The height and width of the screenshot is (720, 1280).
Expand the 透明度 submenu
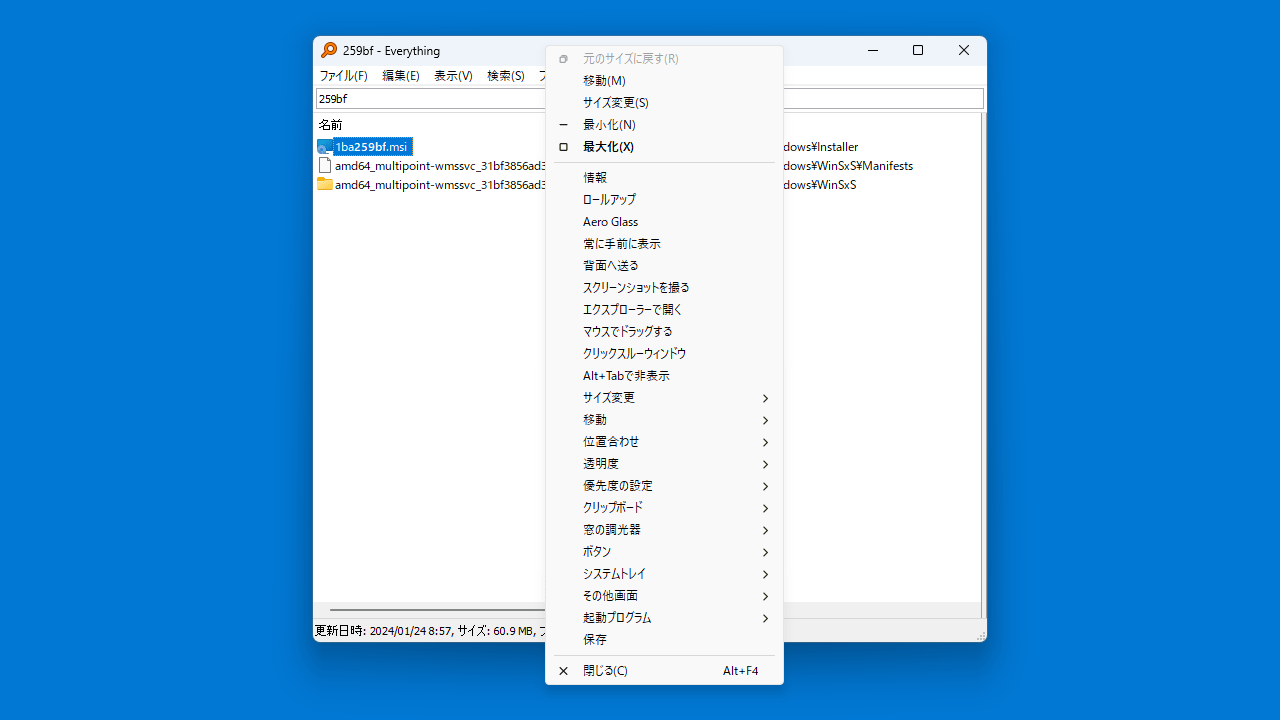click(664, 464)
